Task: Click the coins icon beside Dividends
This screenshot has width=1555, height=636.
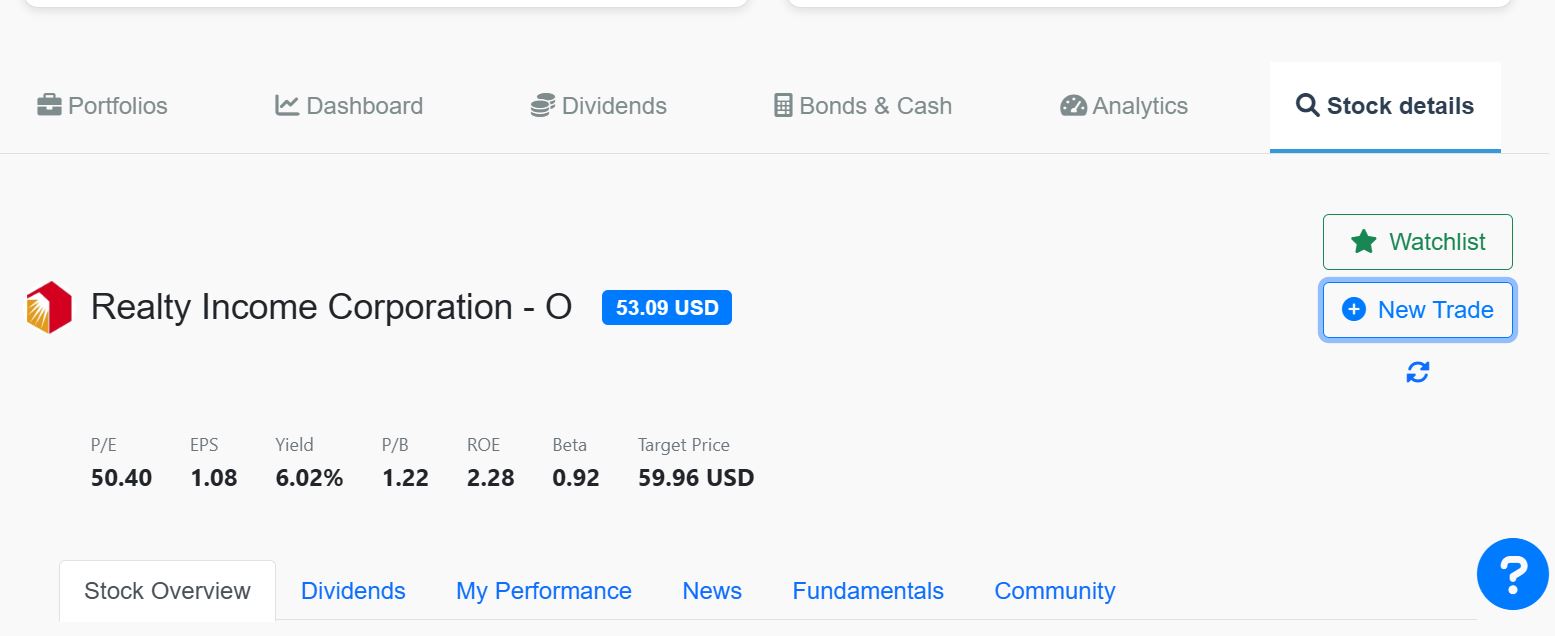Action: click(x=542, y=105)
